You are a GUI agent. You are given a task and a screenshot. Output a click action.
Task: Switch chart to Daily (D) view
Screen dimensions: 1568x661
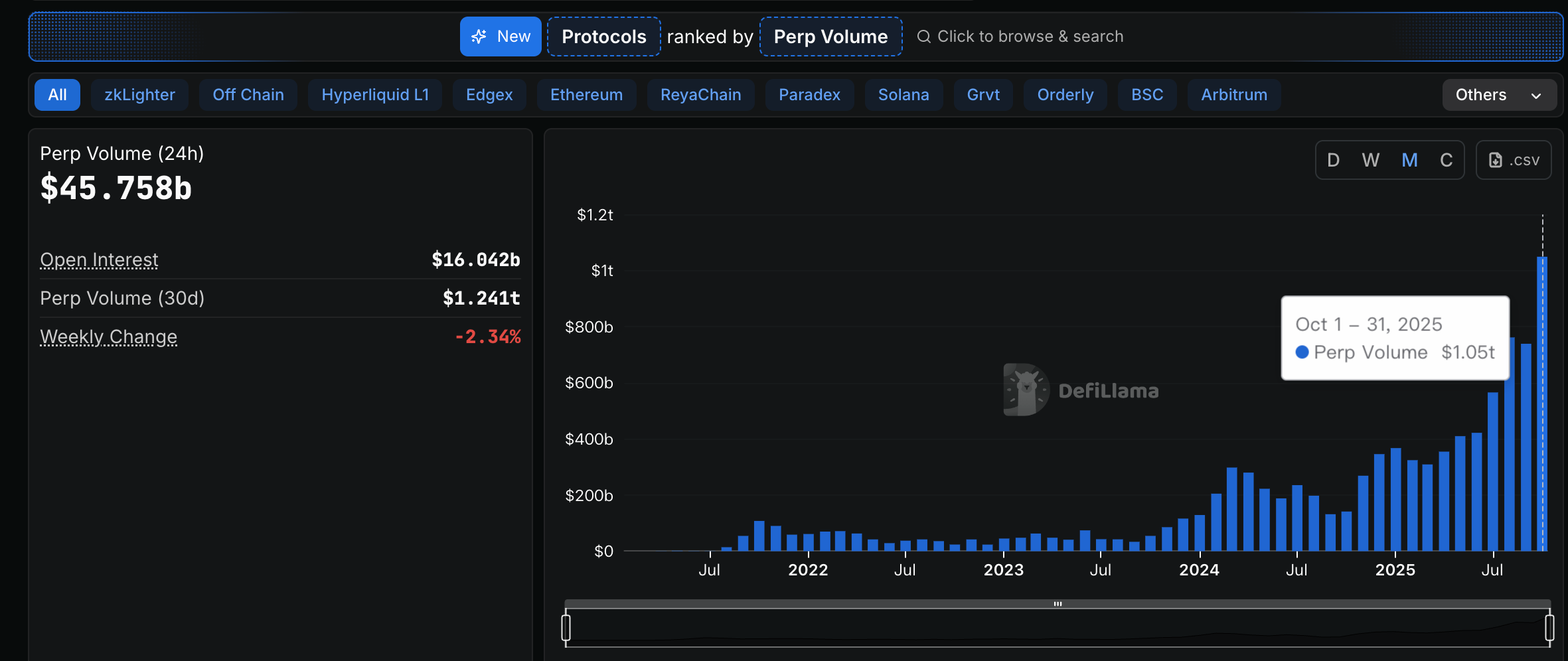(x=1333, y=160)
